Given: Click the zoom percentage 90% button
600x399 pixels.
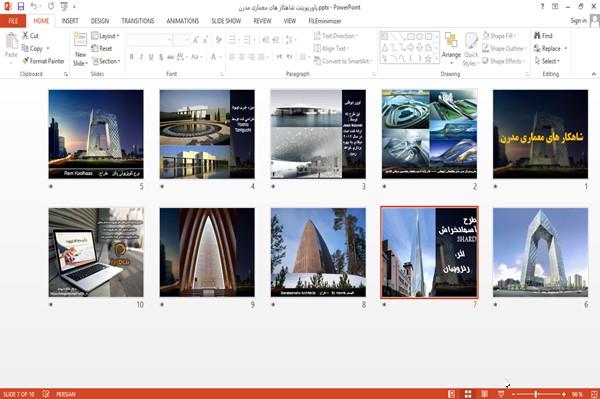Looking at the screenshot, I should click(x=577, y=394).
